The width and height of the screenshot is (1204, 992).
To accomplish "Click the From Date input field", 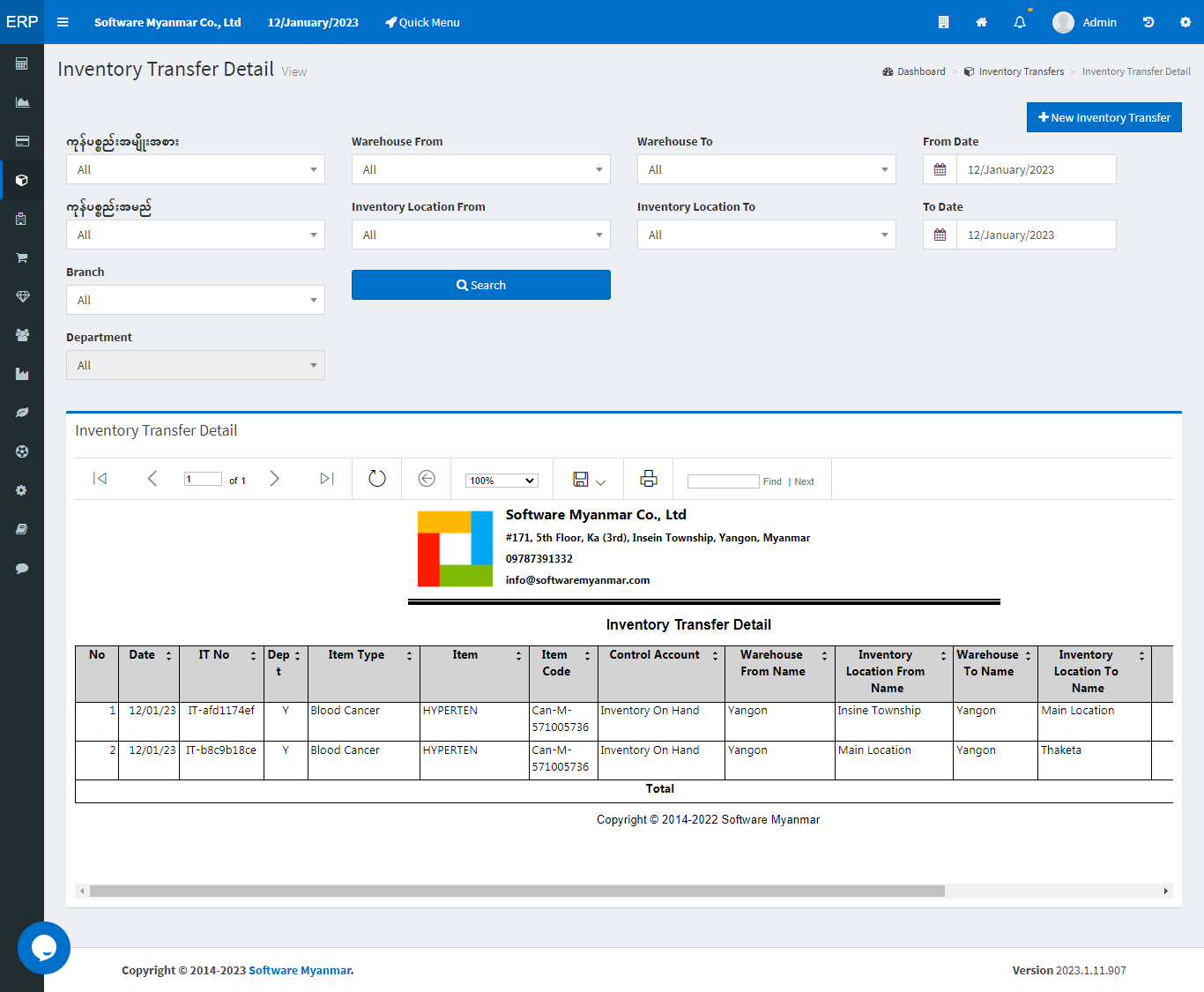I will 1037,169.
